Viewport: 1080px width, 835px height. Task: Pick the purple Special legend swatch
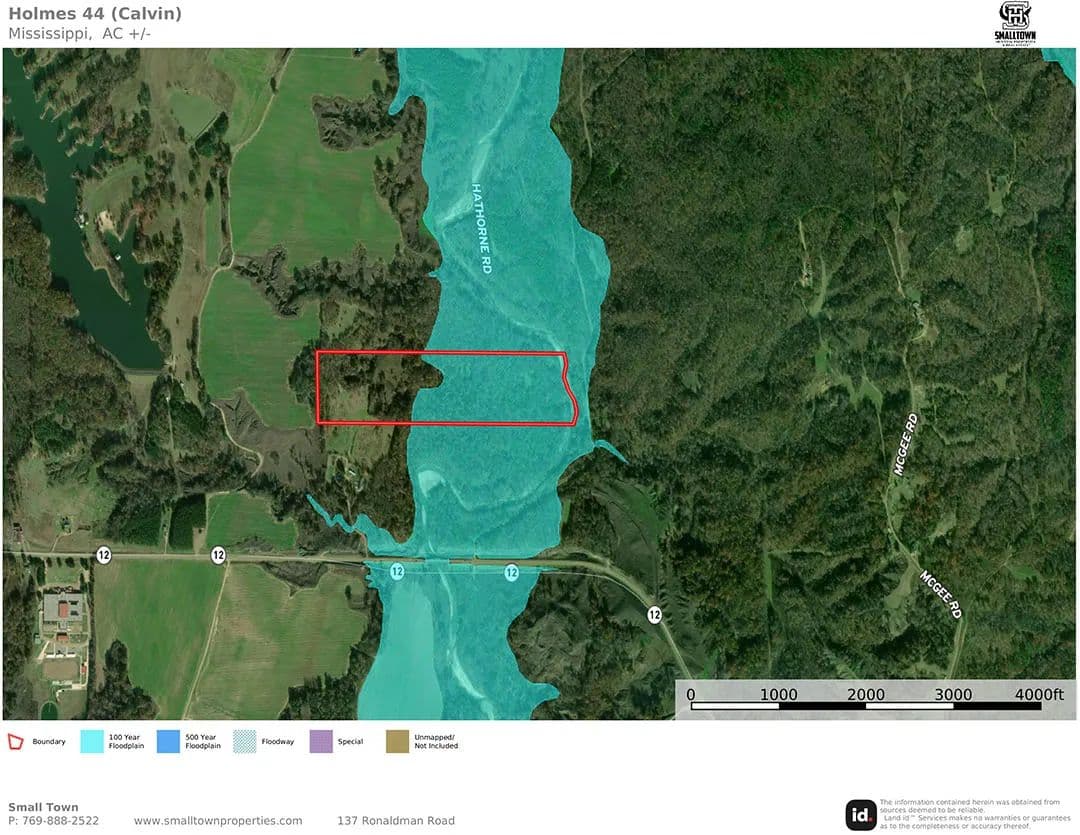(322, 741)
